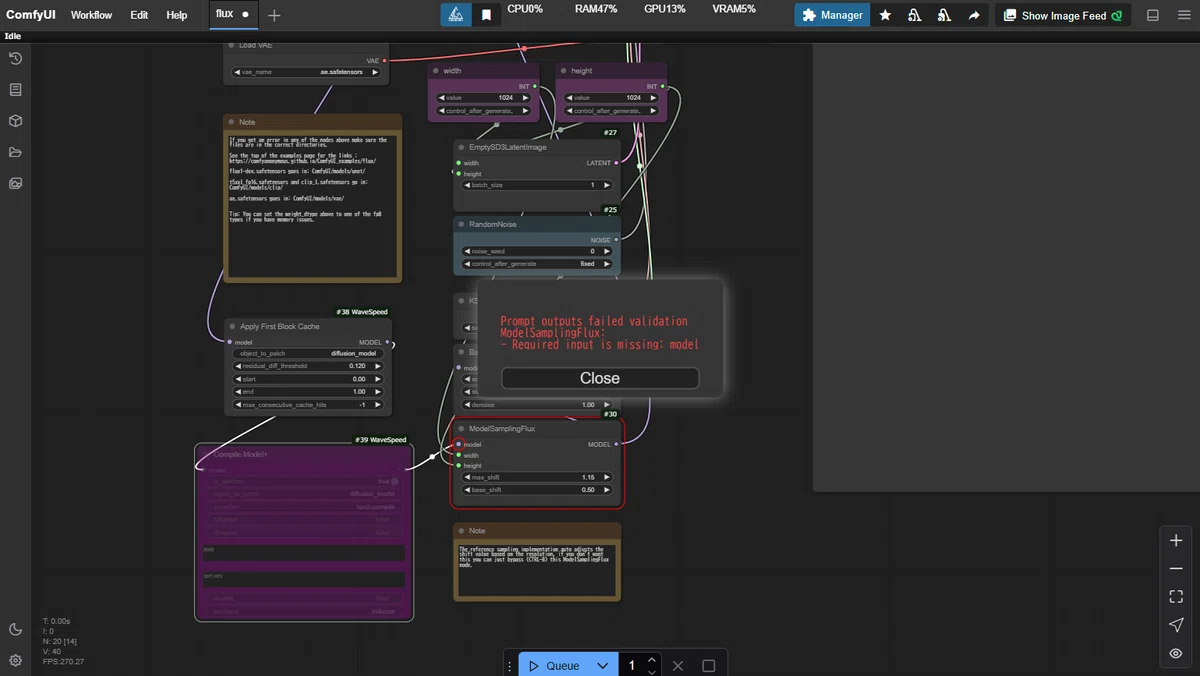1200x676 pixels.
Task: Collapse the EmptySD3LatentImage node dot
Action: [460, 147]
